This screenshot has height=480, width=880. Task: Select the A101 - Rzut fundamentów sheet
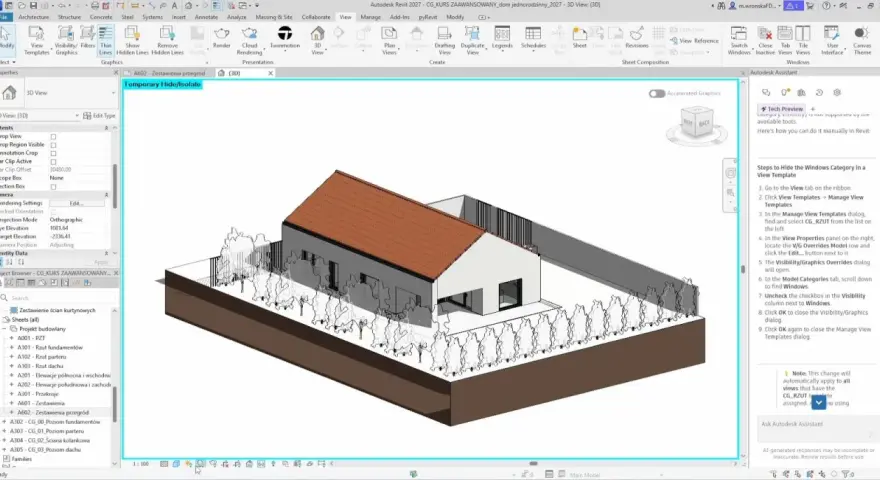[50, 348]
